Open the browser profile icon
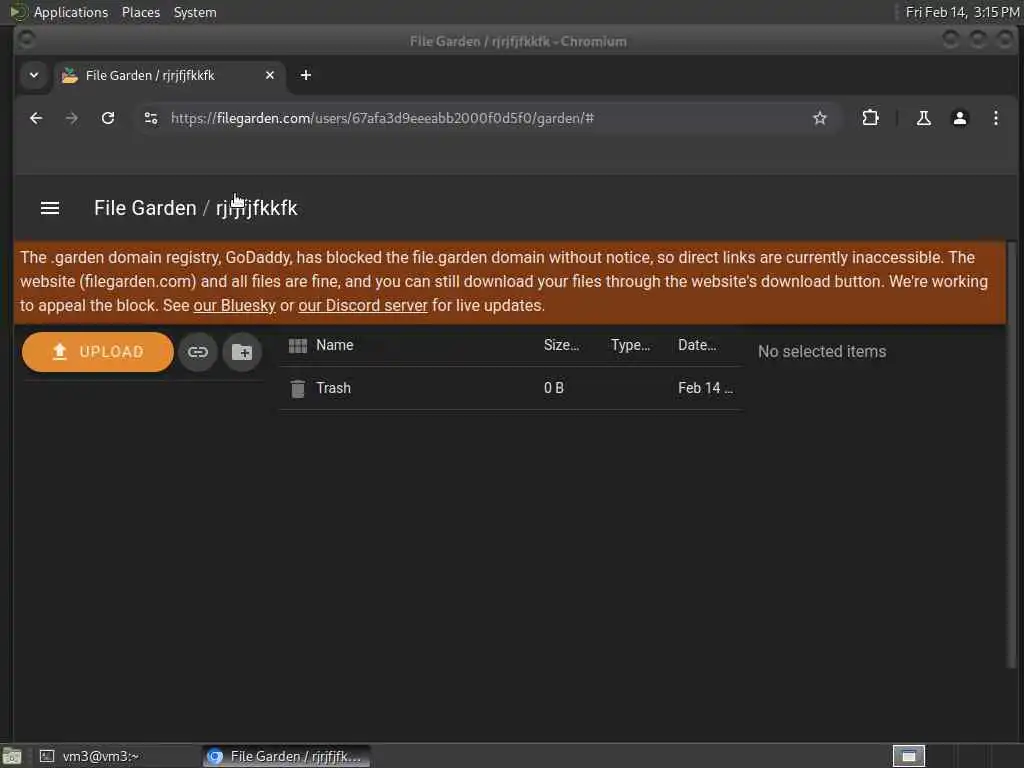This screenshot has height=768, width=1024. (x=959, y=118)
